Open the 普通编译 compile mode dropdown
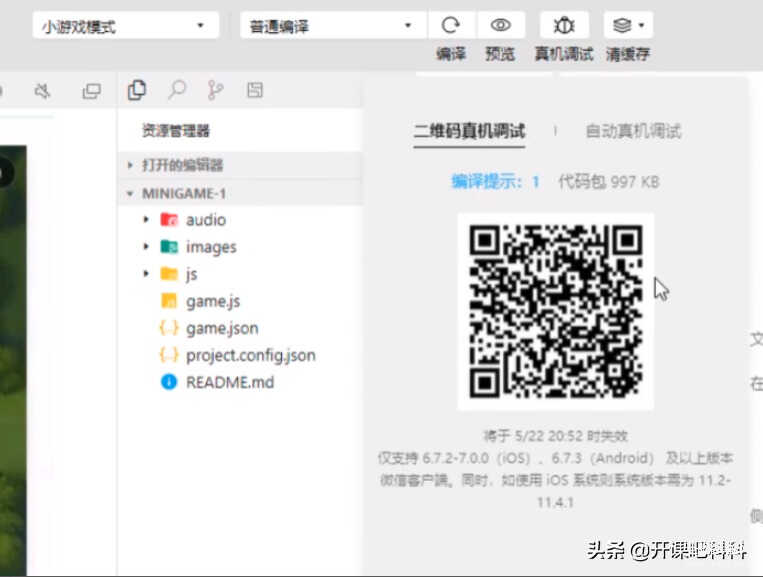Screen dimensions: 763x577 333,25
